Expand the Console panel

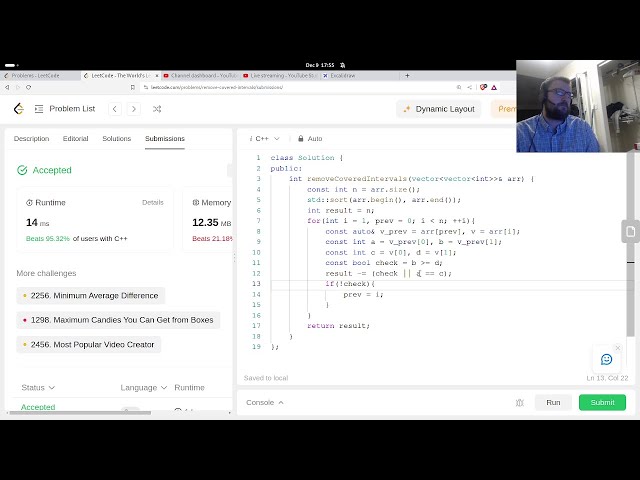pyautogui.click(x=264, y=402)
